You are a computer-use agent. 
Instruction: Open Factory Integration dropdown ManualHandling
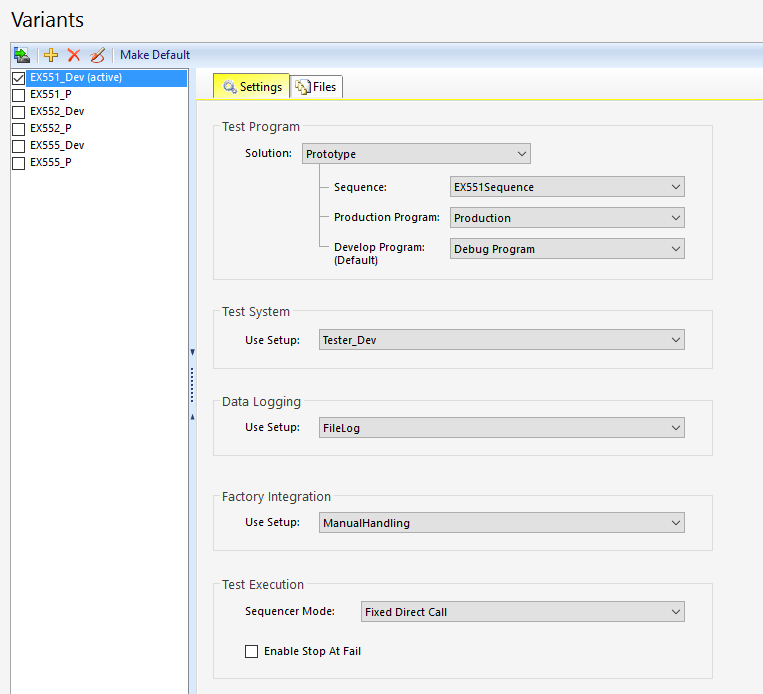click(502, 523)
